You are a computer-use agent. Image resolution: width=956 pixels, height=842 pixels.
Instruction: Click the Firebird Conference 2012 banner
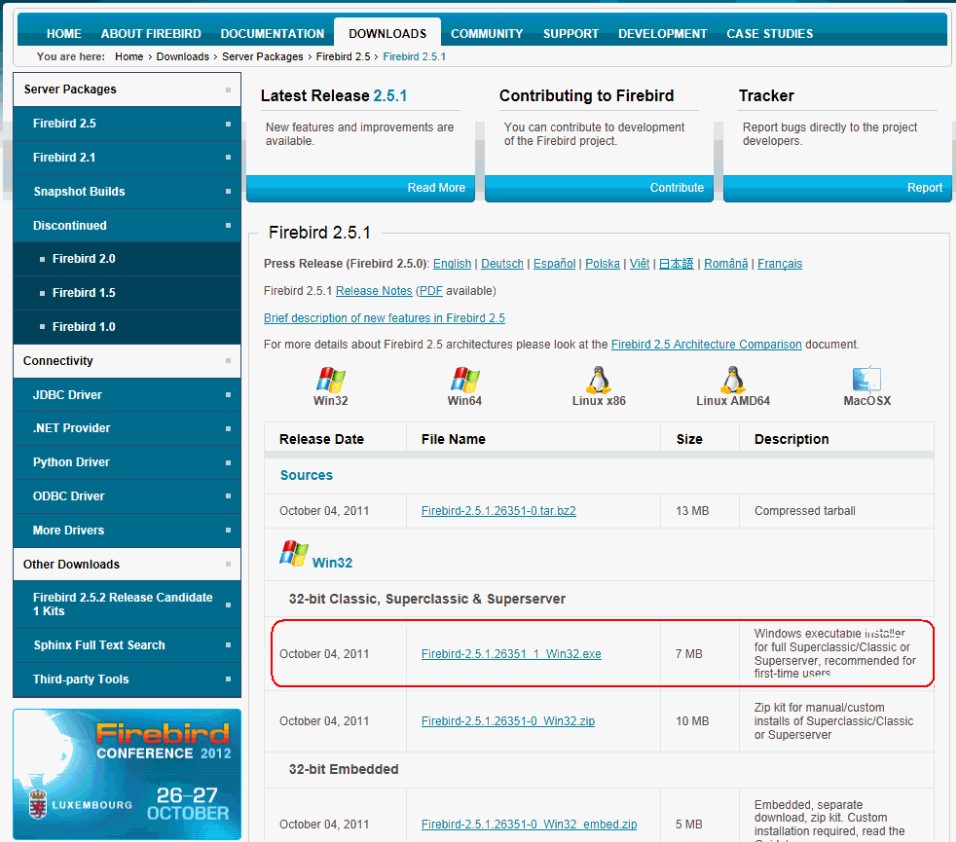click(127, 774)
